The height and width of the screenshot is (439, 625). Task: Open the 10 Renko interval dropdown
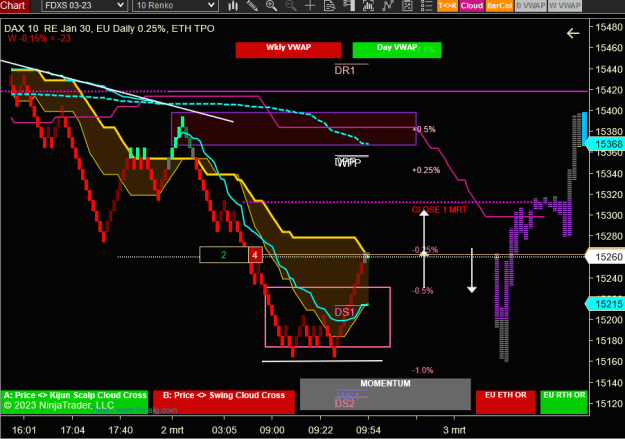click(x=175, y=6)
